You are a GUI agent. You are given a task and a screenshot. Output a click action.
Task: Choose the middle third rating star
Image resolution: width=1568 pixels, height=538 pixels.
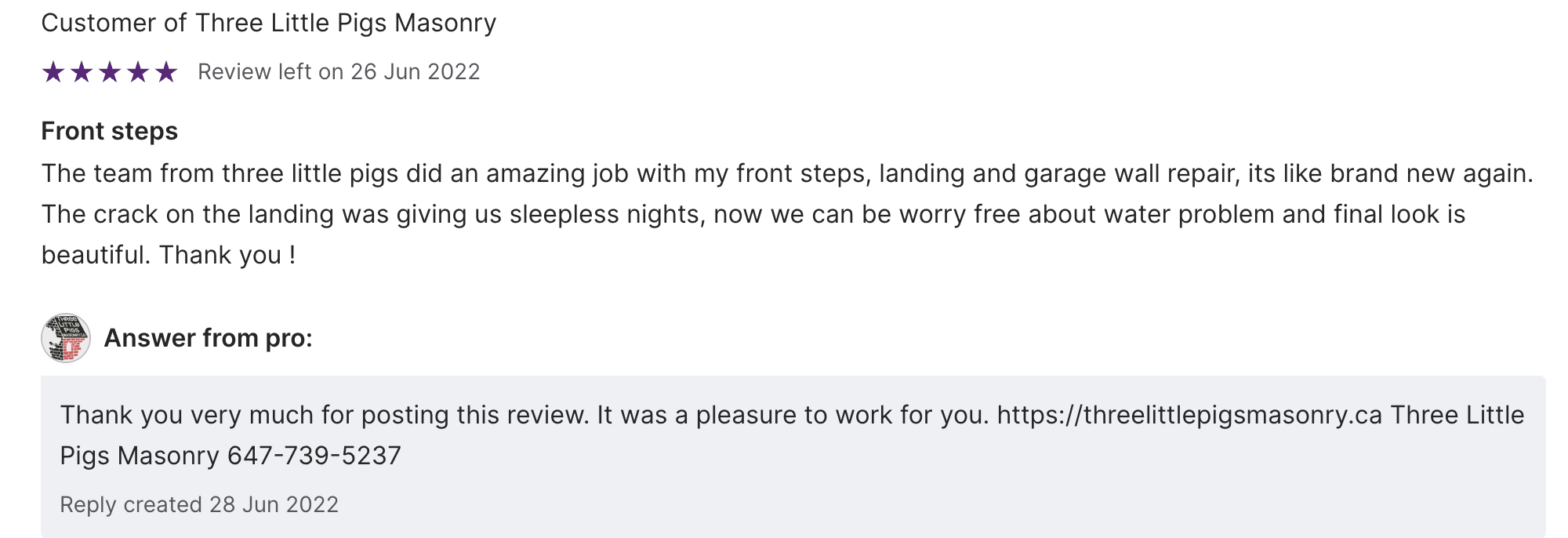(110, 72)
